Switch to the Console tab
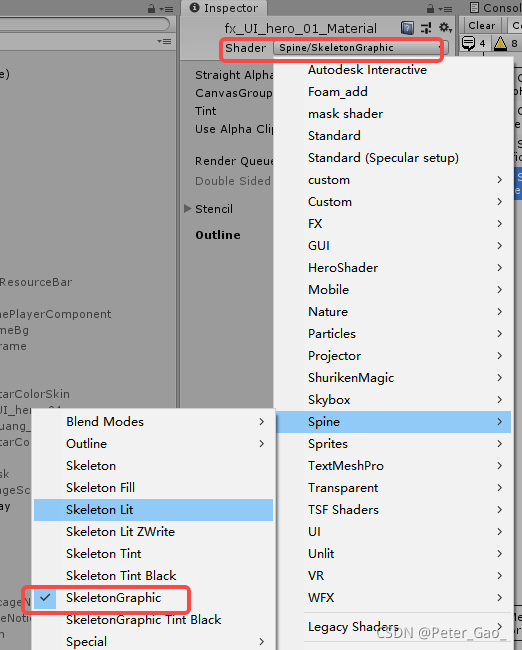 (493, 8)
